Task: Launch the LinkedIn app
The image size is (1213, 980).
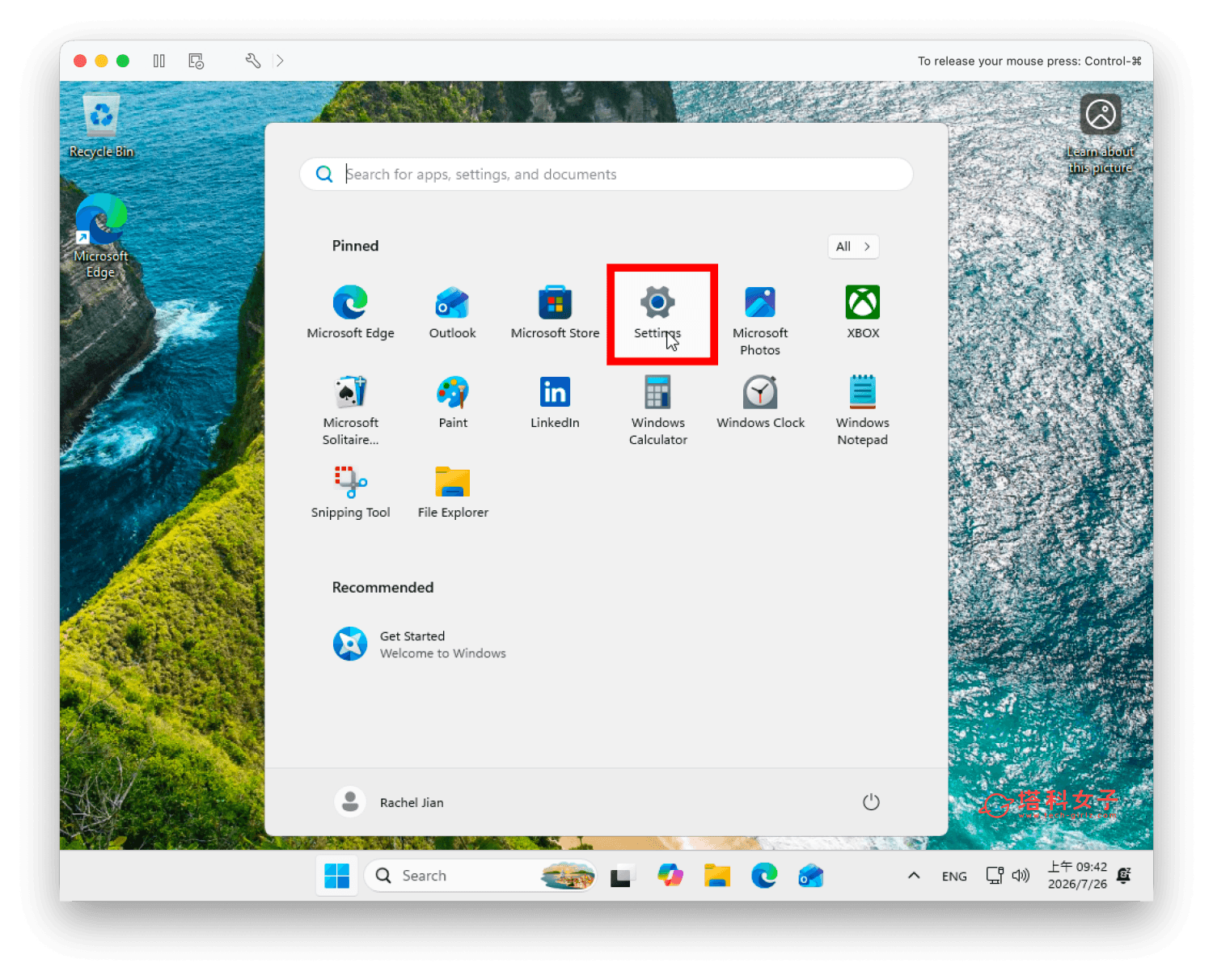Action: pos(555,402)
